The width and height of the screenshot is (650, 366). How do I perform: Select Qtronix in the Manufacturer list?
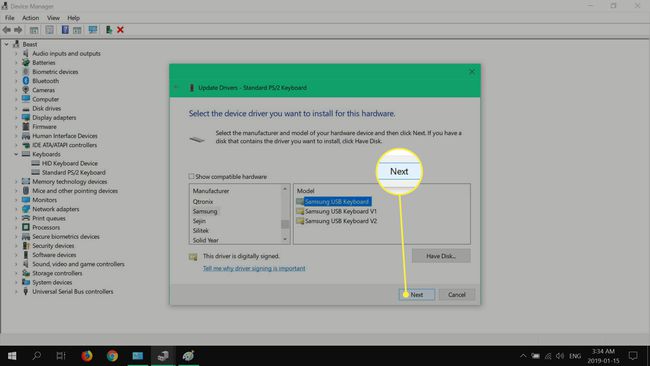click(203, 201)
